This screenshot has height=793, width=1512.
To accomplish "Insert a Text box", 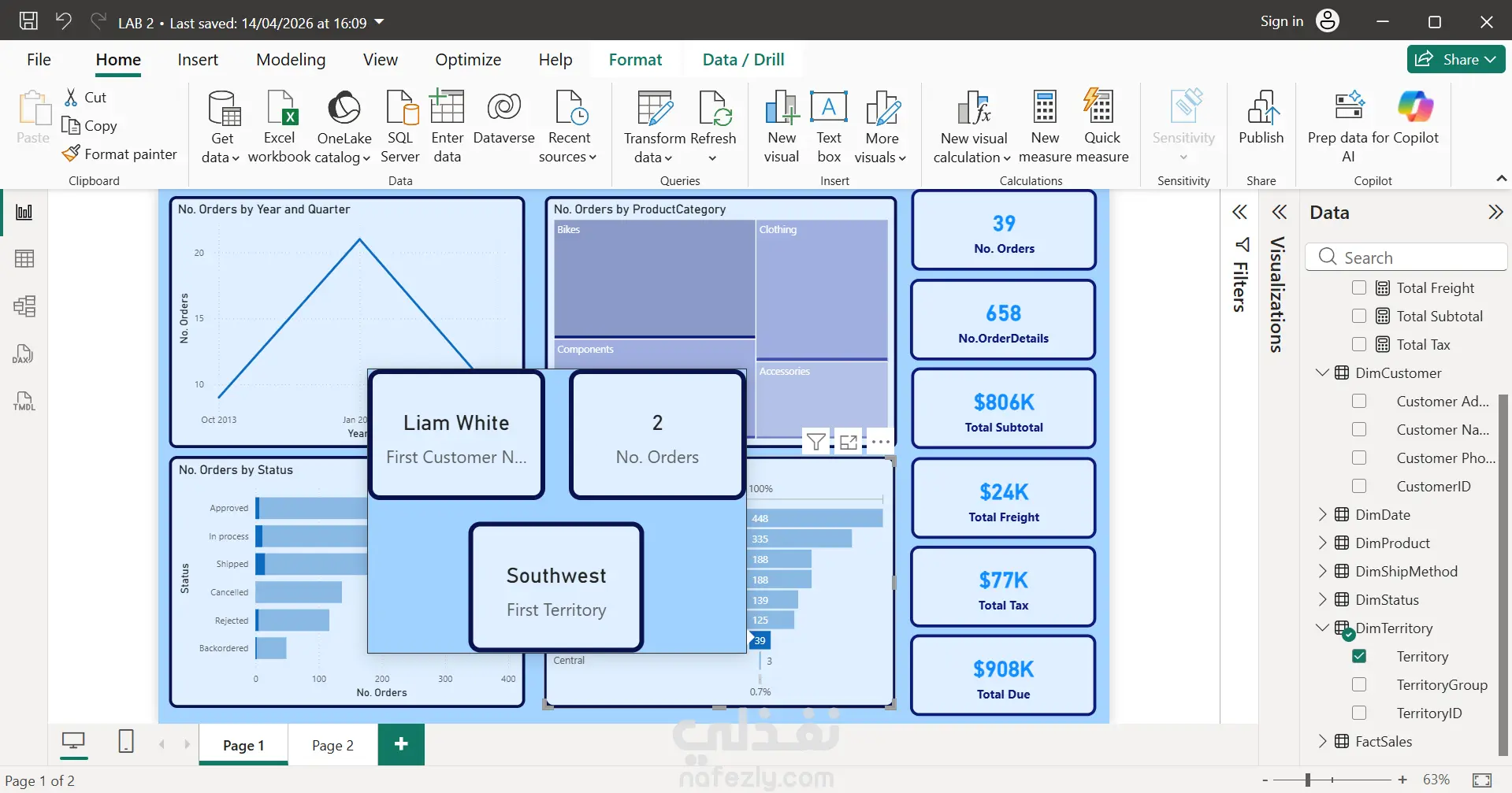I will point(829,127).
